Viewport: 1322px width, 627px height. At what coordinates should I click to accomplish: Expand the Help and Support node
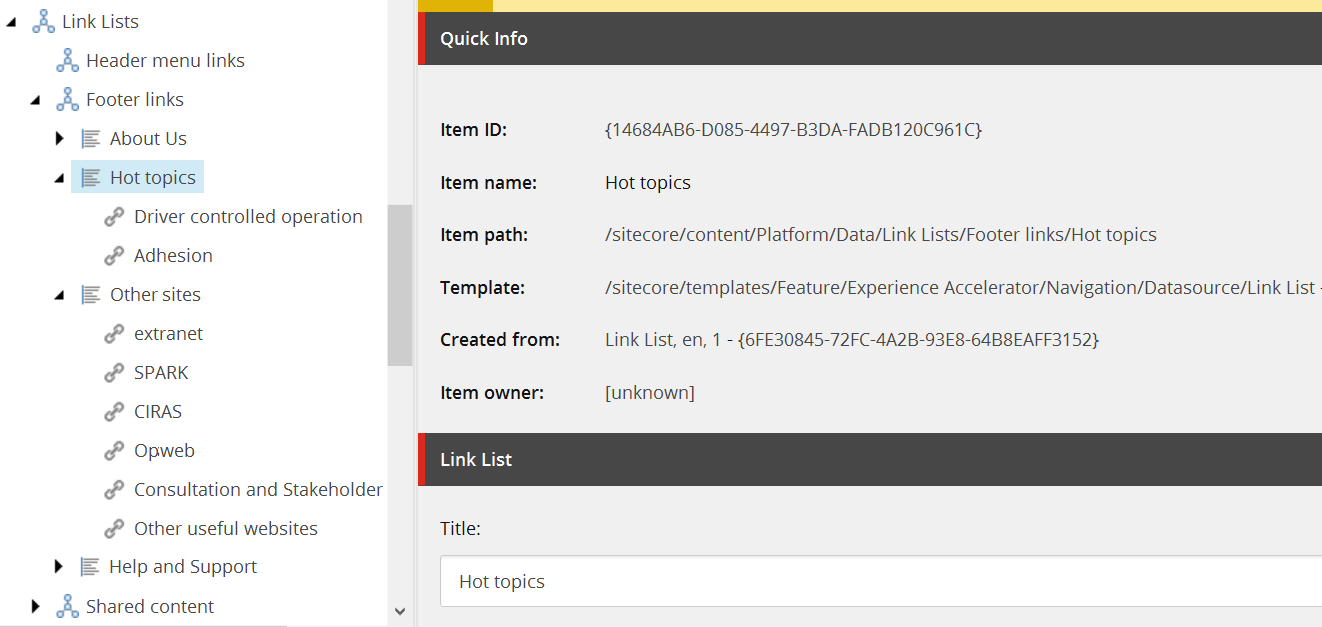pos(60,566)
